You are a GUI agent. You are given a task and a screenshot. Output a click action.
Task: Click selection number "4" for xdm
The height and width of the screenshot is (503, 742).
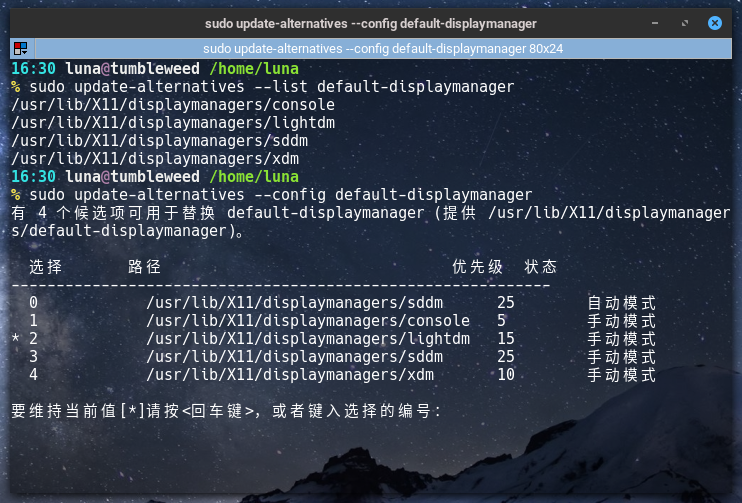[33, 374]
